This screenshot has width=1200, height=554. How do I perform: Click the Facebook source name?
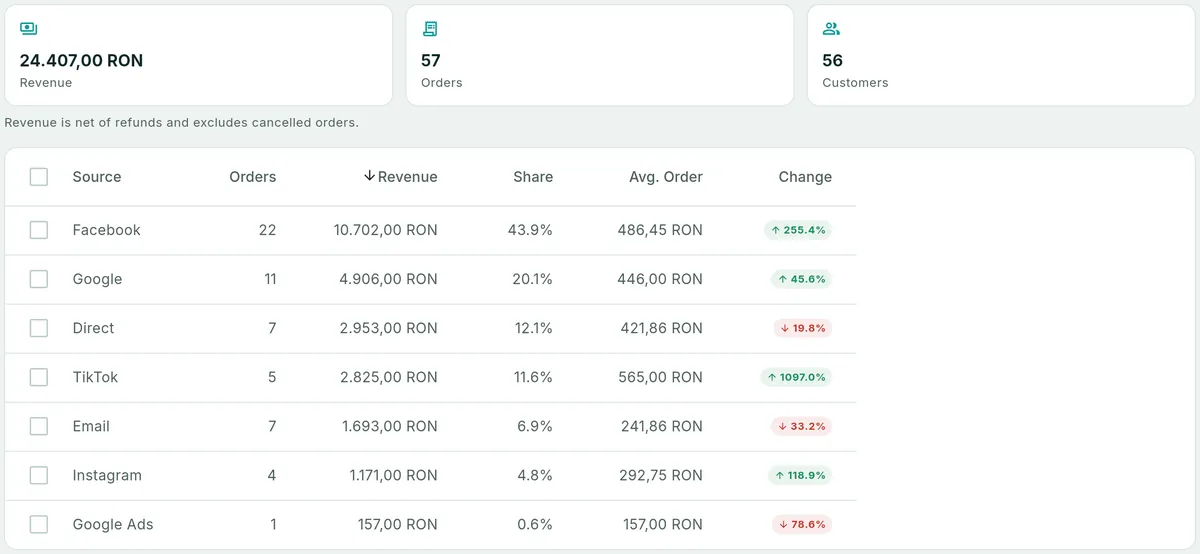click(107, 230)
